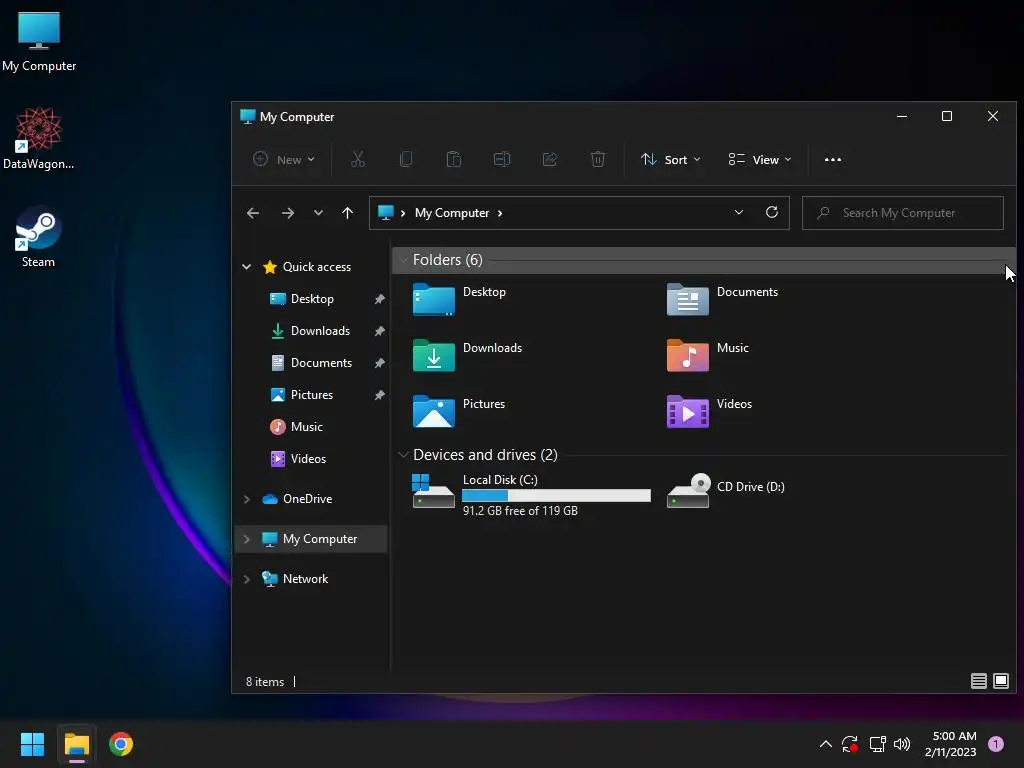Select the CD Drive (D:)
The height and width of the screenshot is (768, 1024).
pos(726,490)
